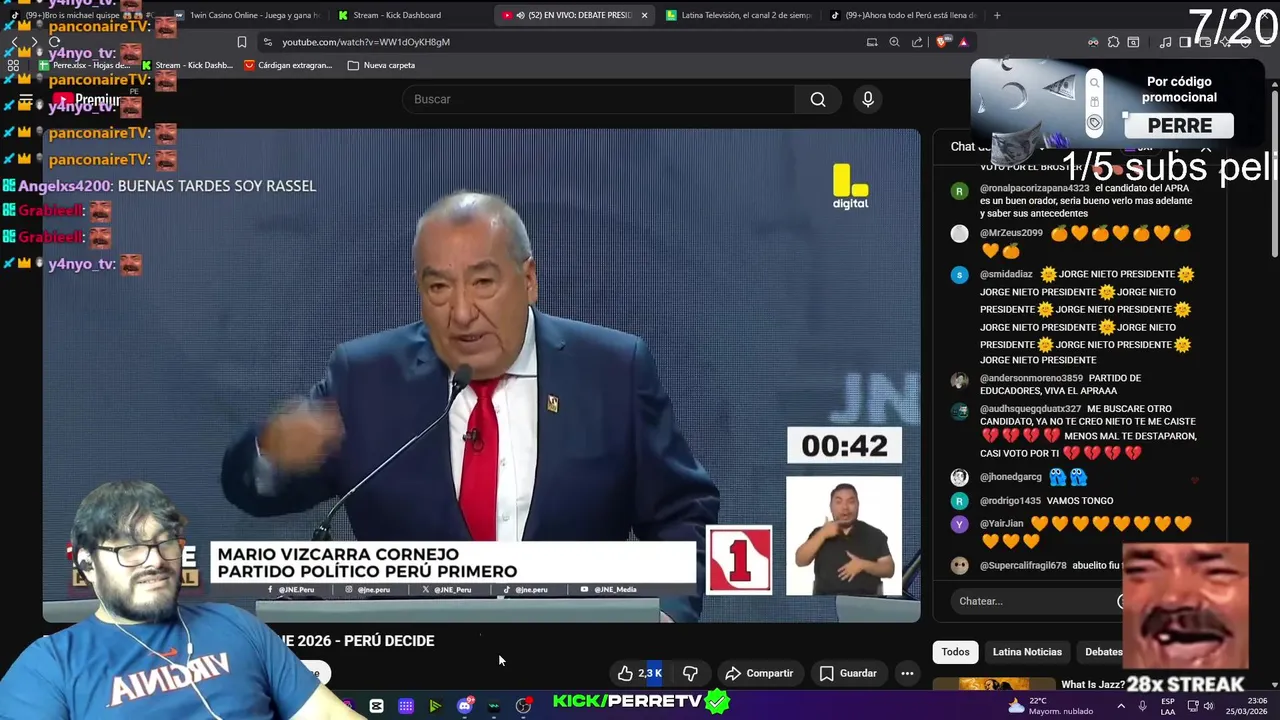The image size is (1280, 720).
Task: Select the Debates filter chip
Action: tap(1104, 652)
